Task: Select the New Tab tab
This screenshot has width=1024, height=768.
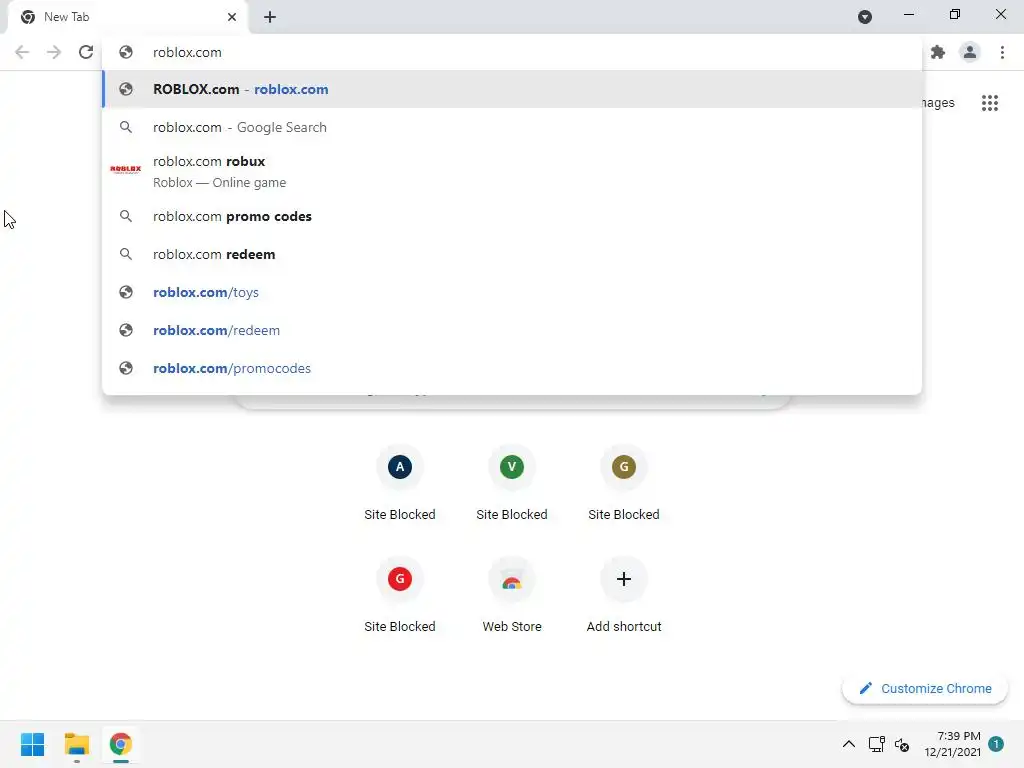Action: [x=128, y=17]
